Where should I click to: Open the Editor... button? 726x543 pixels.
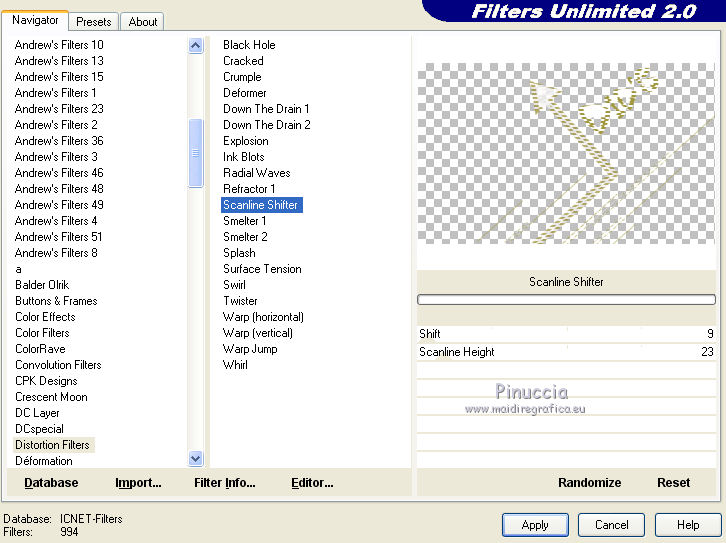click(312, 483)
